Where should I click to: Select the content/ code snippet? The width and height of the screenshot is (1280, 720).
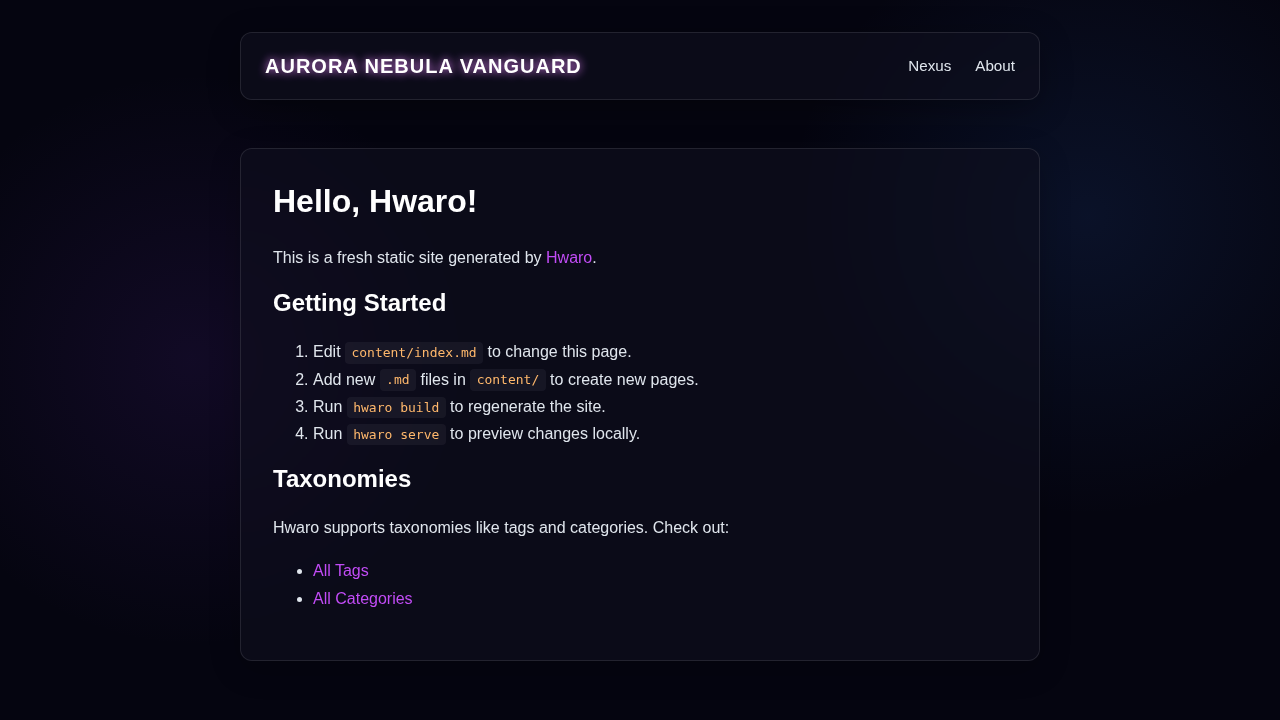(x=508, y=380)
